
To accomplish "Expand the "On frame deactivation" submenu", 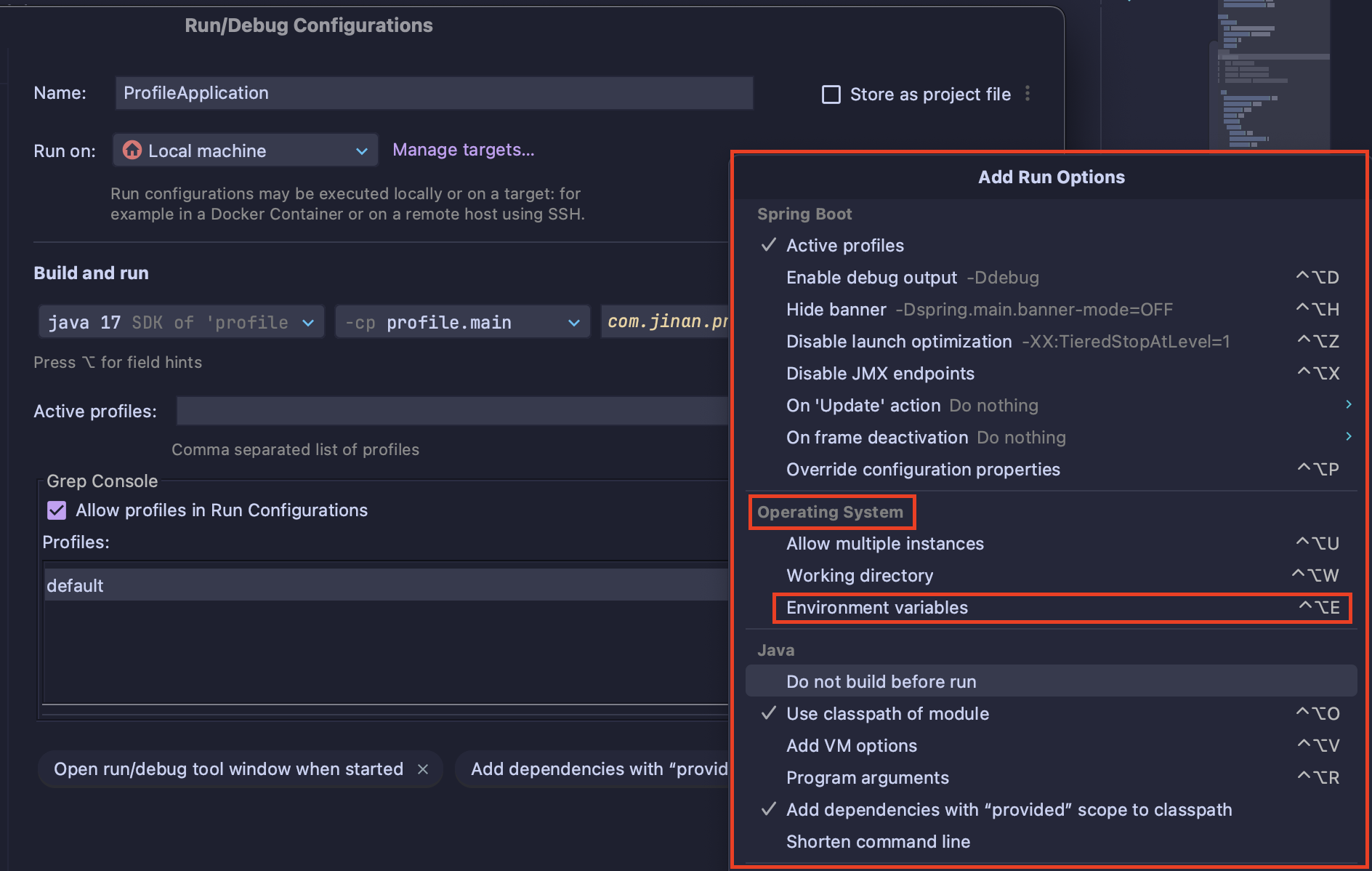I will [x=1349, y=437].
